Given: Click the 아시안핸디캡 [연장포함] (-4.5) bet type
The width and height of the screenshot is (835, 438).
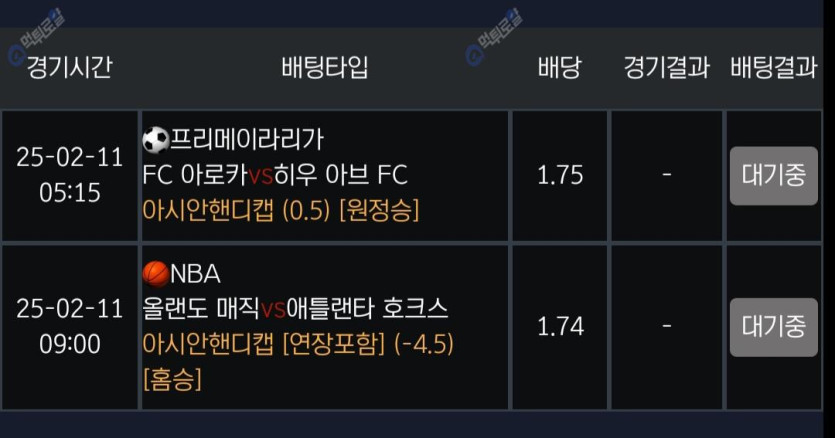Looking at the screenshot, I should 298,344.
